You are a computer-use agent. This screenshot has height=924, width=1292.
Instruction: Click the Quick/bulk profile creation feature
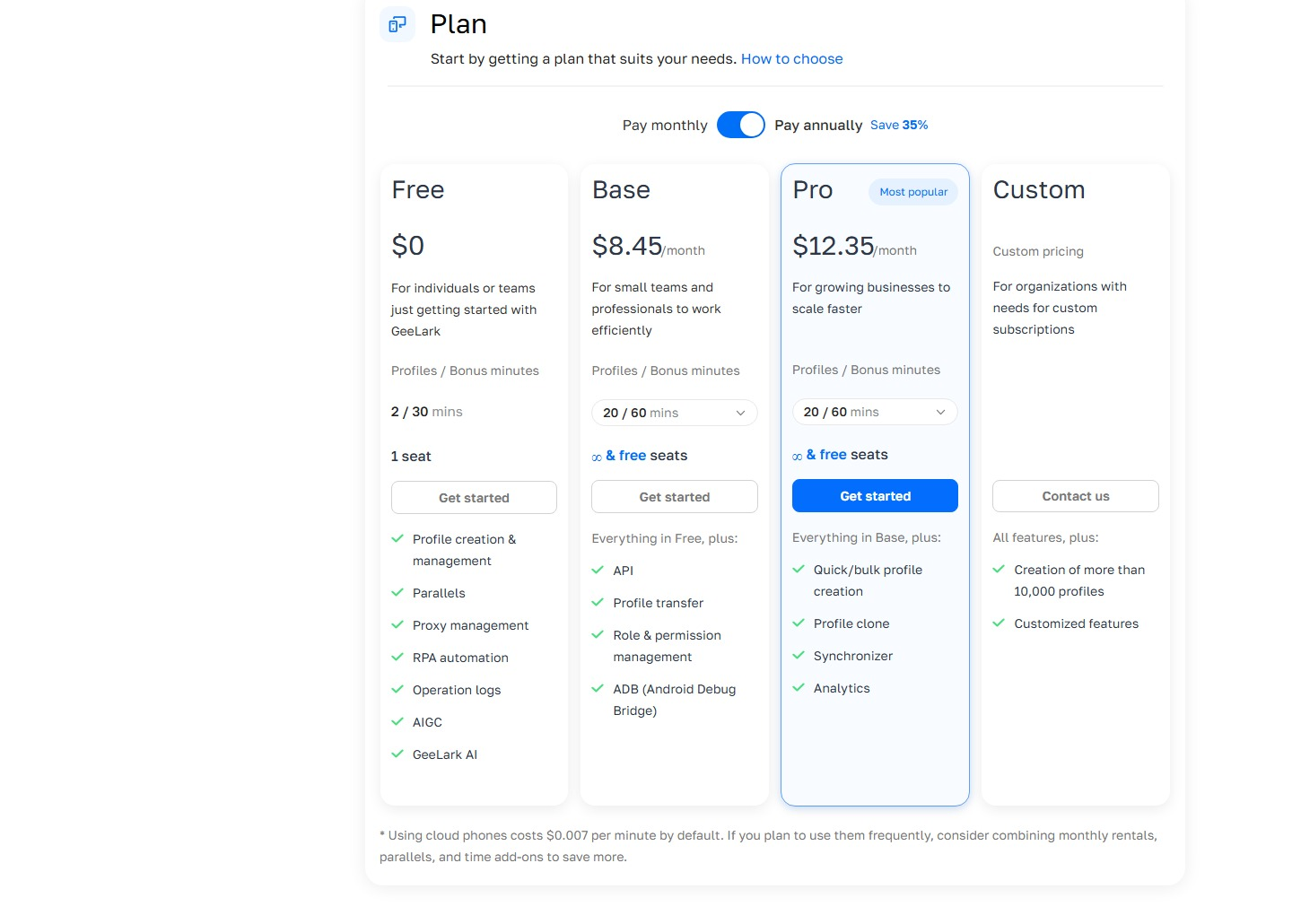[869, 580]
